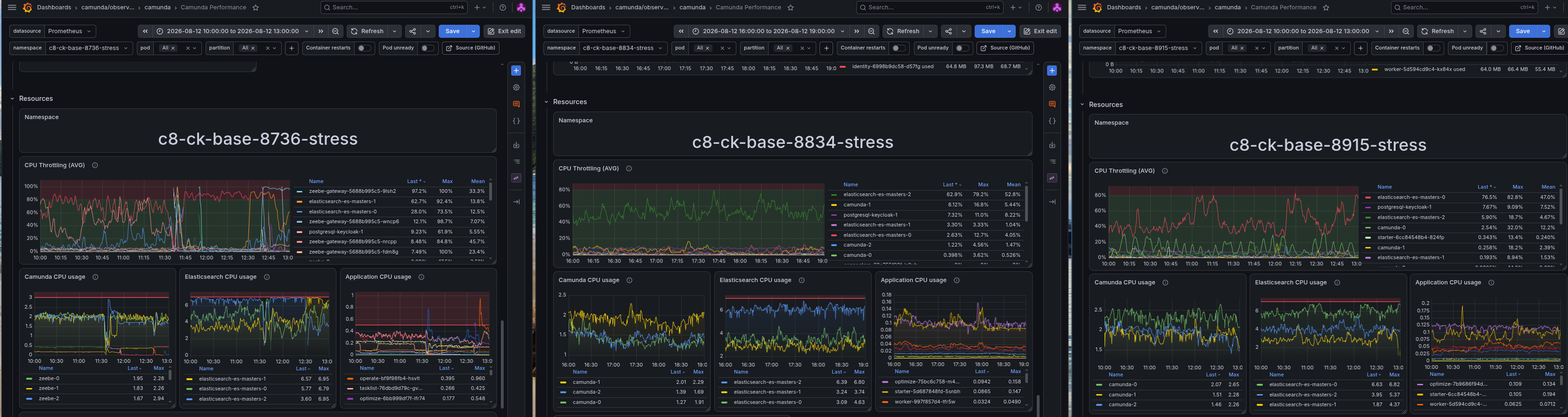This screenshot has width=1568, height=417.
Task: Click color swatch of elasticsearch-es-masters-2 in 8834-stress throttling legend
Action: (x=834, y=195)
